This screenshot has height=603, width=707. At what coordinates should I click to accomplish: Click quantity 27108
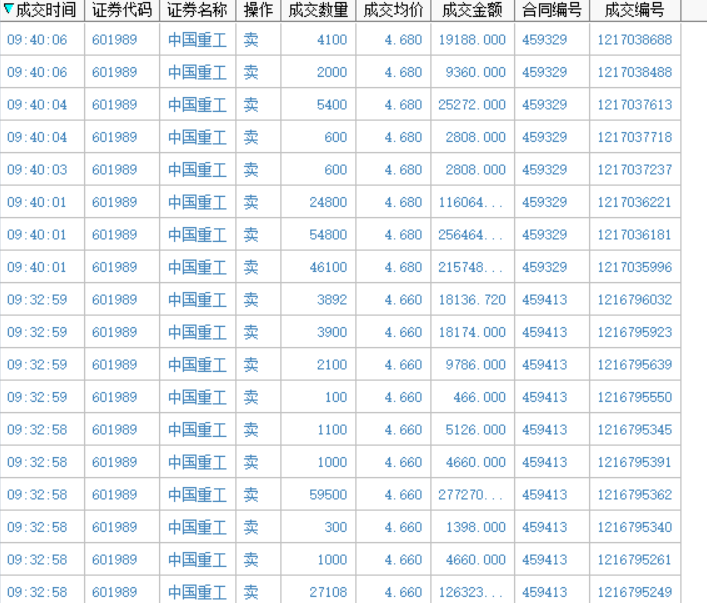click(328, 592)
